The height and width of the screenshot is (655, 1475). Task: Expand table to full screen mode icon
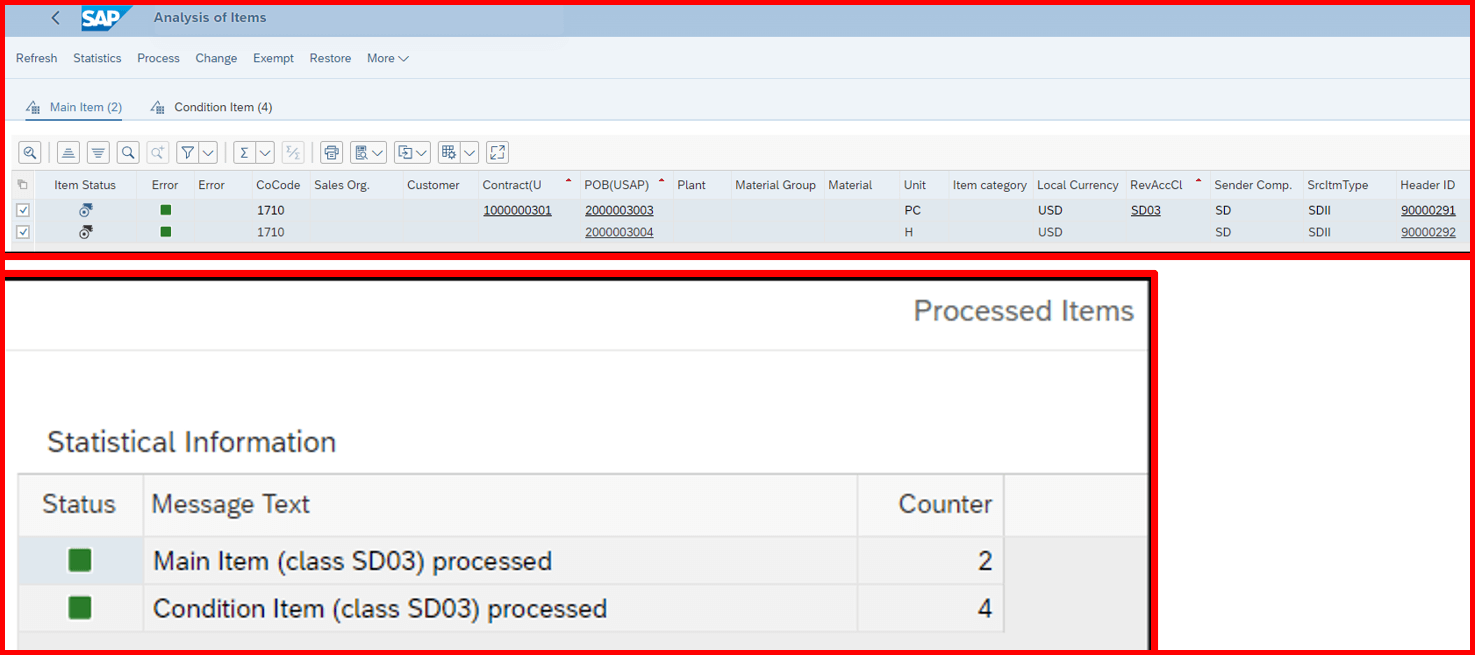[497, 152]
